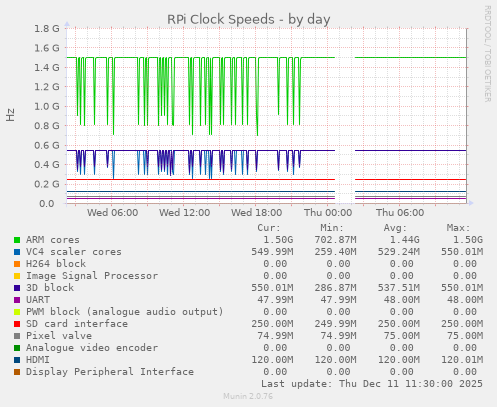The height and width of the screenshot is (407, 497).
Task: Click HDMI maximum value 120.01M
Action: click(x=462, y=360)
